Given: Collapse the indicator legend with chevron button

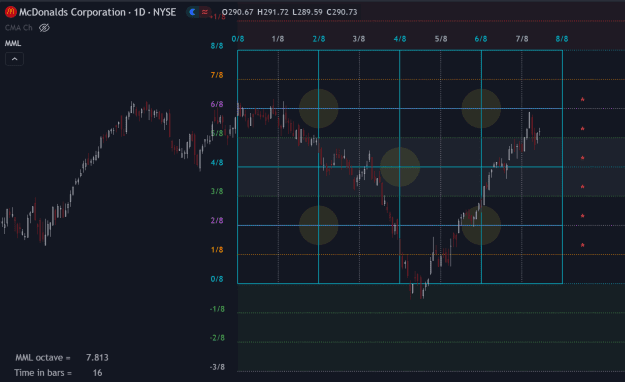Looking at the screenshot, I should pos(14,59).
